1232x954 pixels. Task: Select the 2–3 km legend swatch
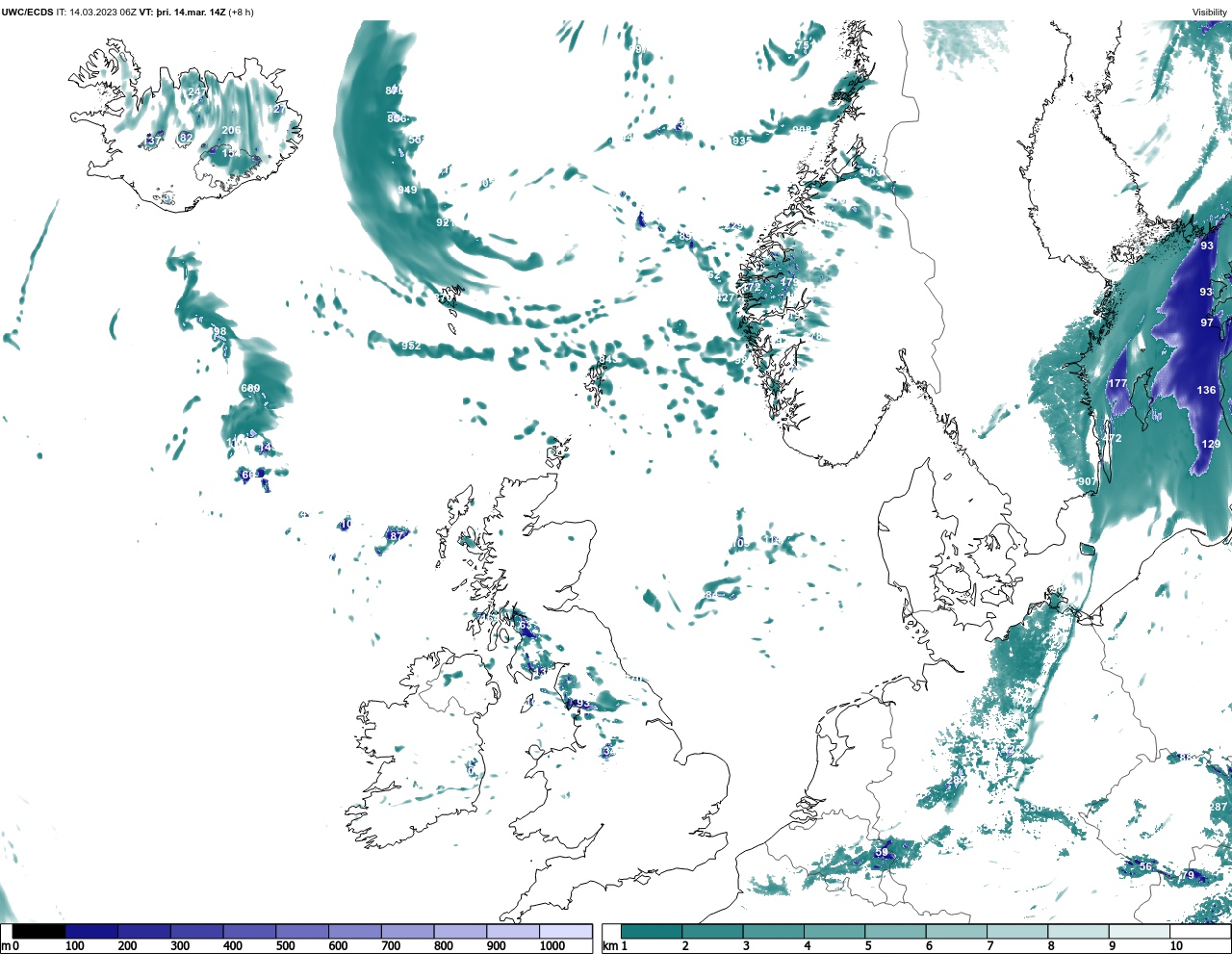point(712,931)
